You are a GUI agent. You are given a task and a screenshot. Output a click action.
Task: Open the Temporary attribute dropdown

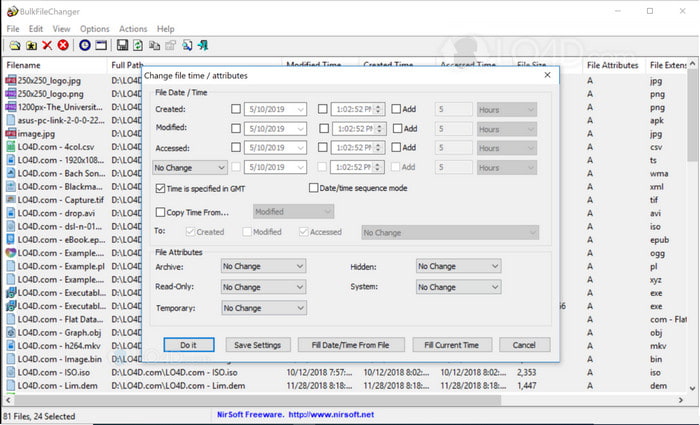click(x=264, y=308)
